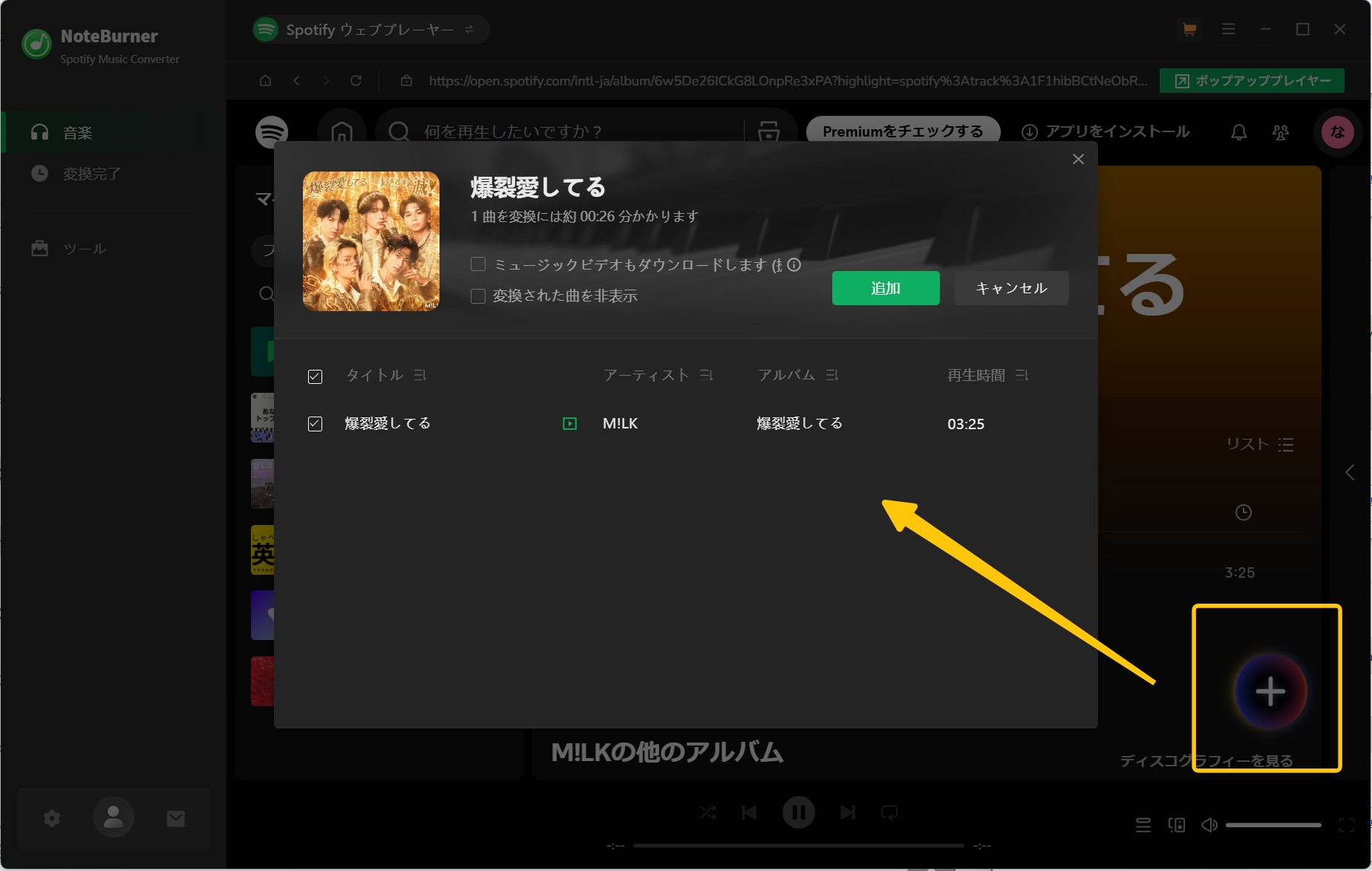Close the 爆裂愛してる dialog

click(x=1079, y=159)
